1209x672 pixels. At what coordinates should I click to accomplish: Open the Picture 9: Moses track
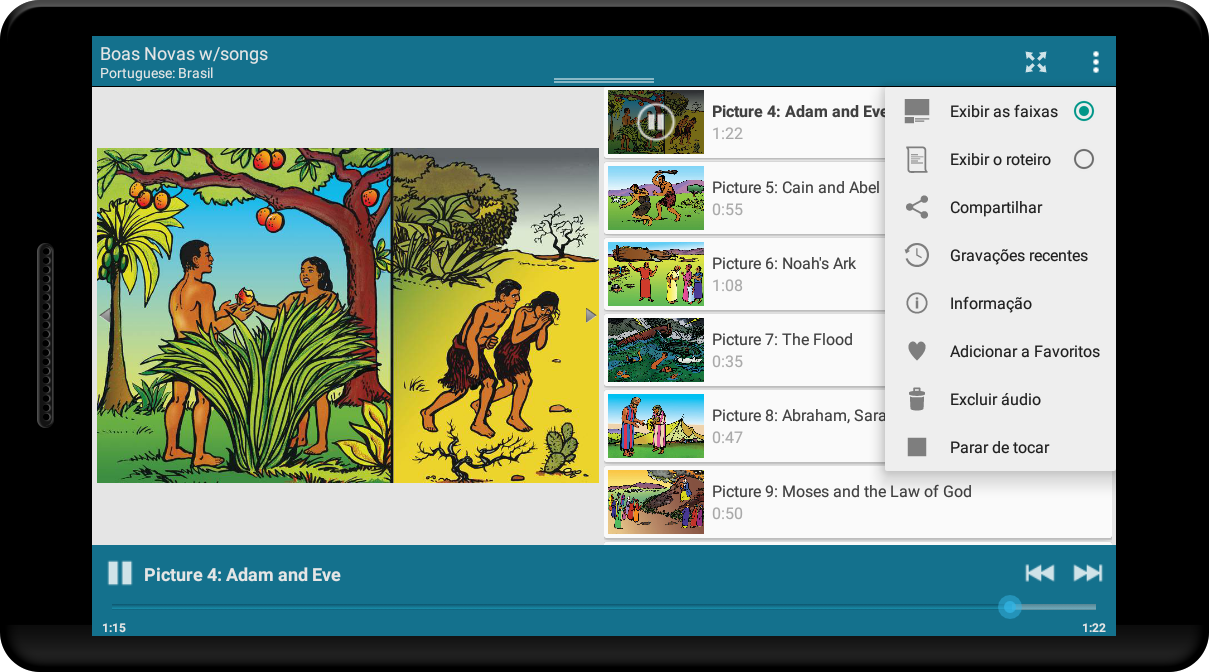click(858, 502)
